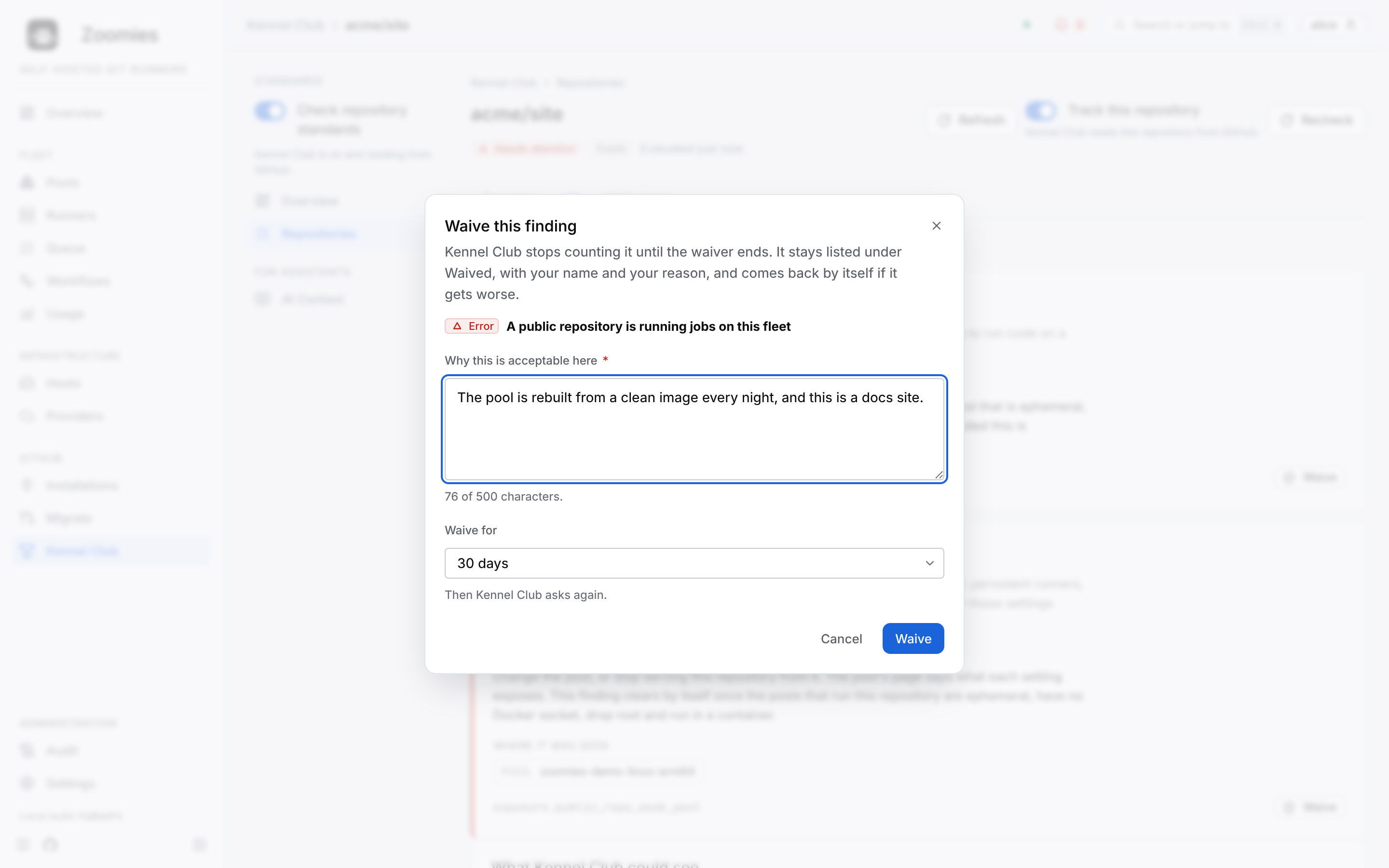Confirm with the blue Waive button

912,638
